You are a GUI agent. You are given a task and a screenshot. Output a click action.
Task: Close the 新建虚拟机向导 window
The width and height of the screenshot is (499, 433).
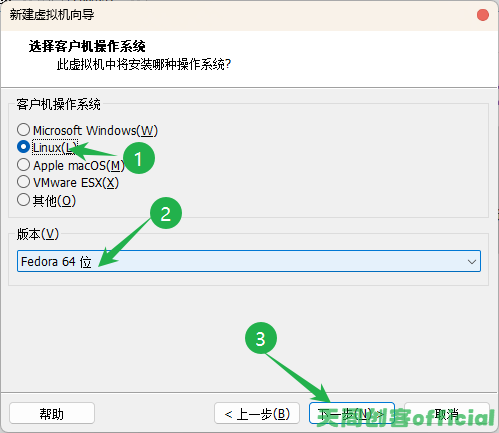(x=483, y=15)
